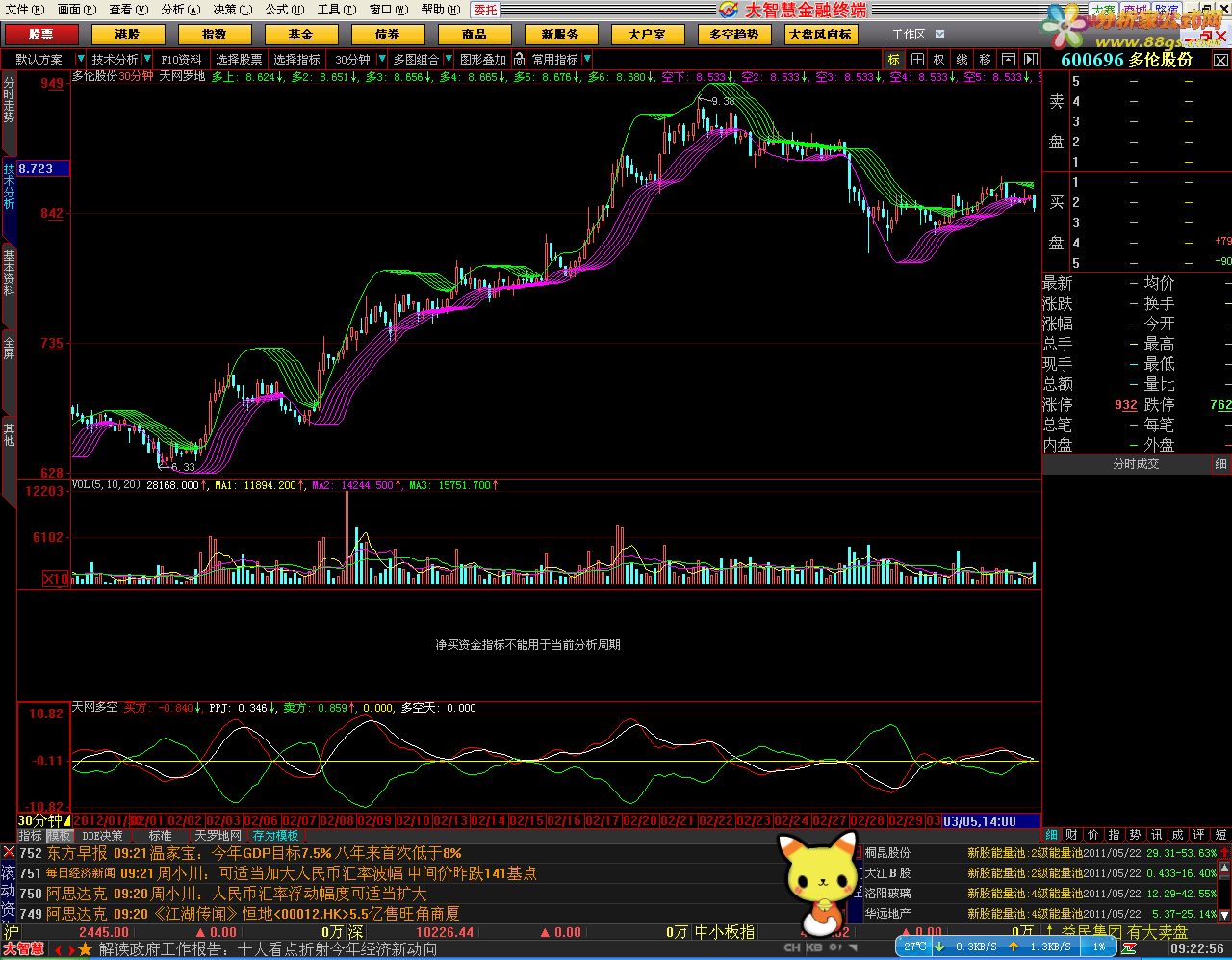Click the skip-to-end side panel icon
The image size is (1232, 960).
[x=1031, y=59]
